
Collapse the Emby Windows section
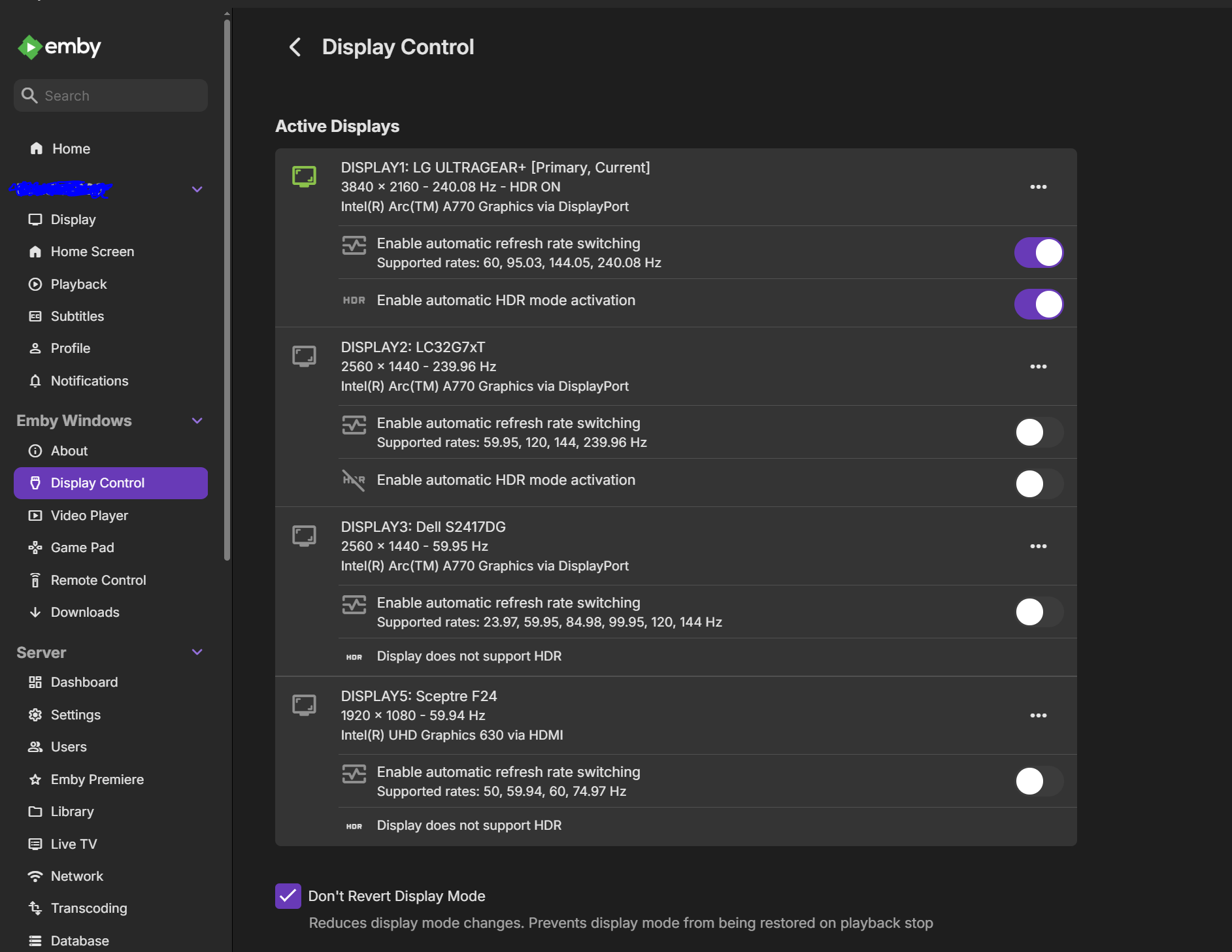[197, 421]
